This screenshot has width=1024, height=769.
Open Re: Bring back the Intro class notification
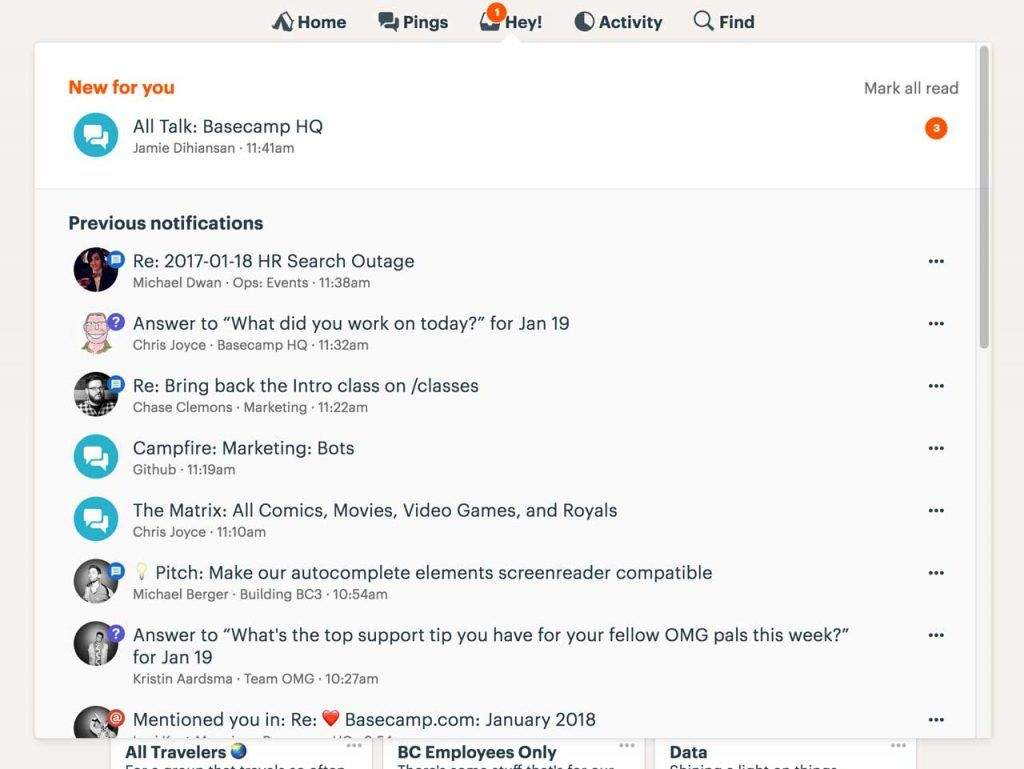306,386
